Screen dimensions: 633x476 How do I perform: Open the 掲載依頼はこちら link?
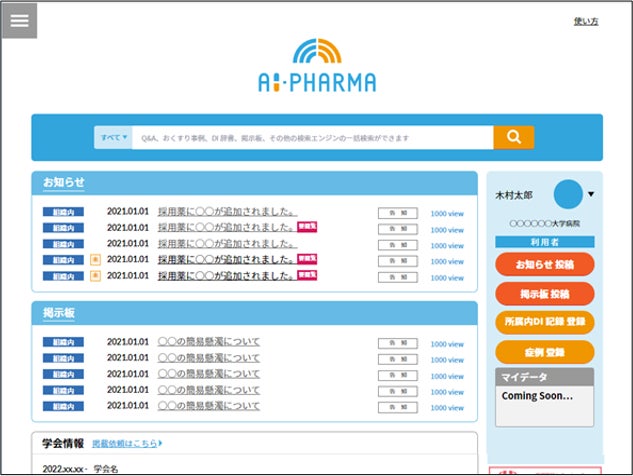click(x=127, y=443)
